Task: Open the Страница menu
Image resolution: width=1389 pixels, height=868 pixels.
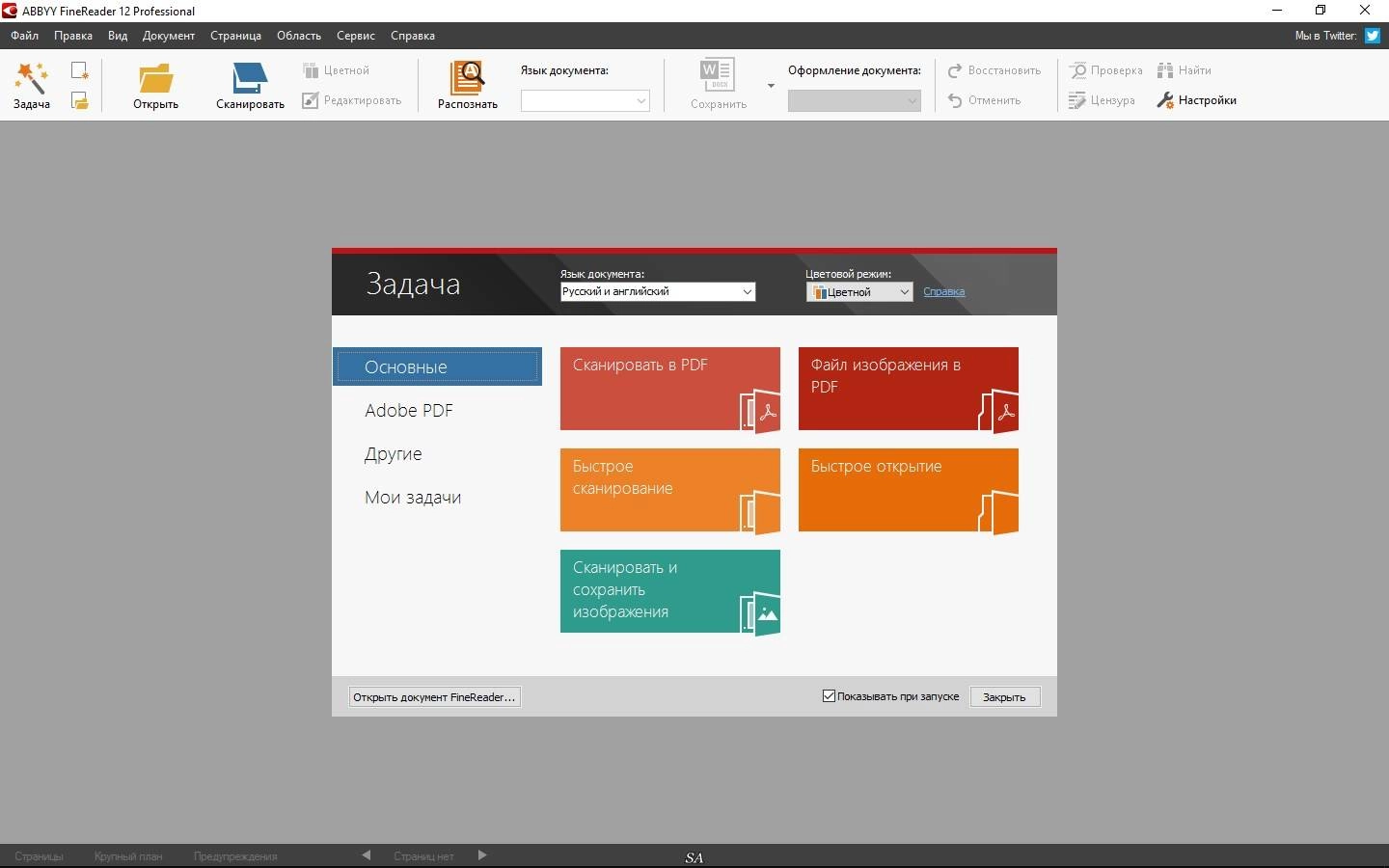Action: click(235, 36)
